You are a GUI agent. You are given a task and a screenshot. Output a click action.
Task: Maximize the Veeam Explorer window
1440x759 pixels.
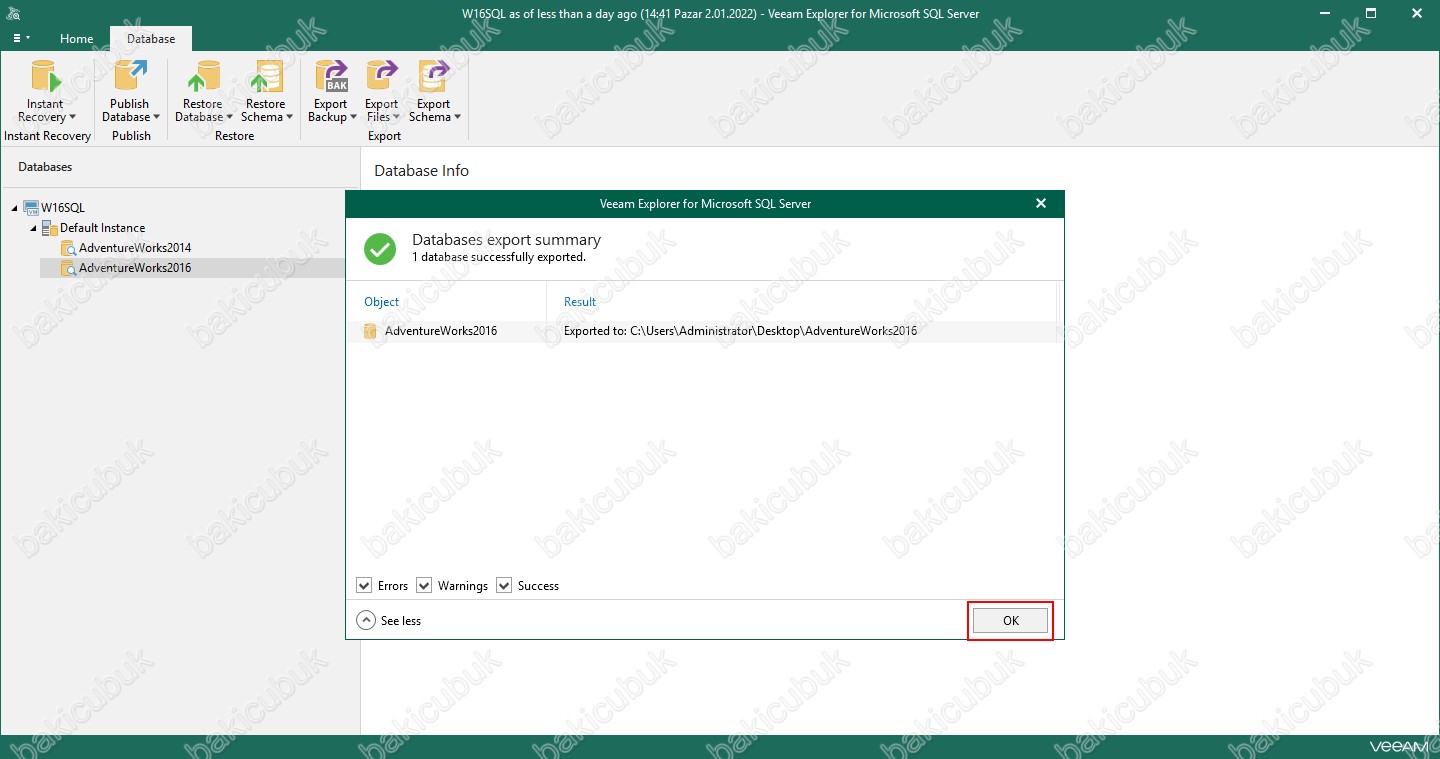click(x=1372, y=13)
